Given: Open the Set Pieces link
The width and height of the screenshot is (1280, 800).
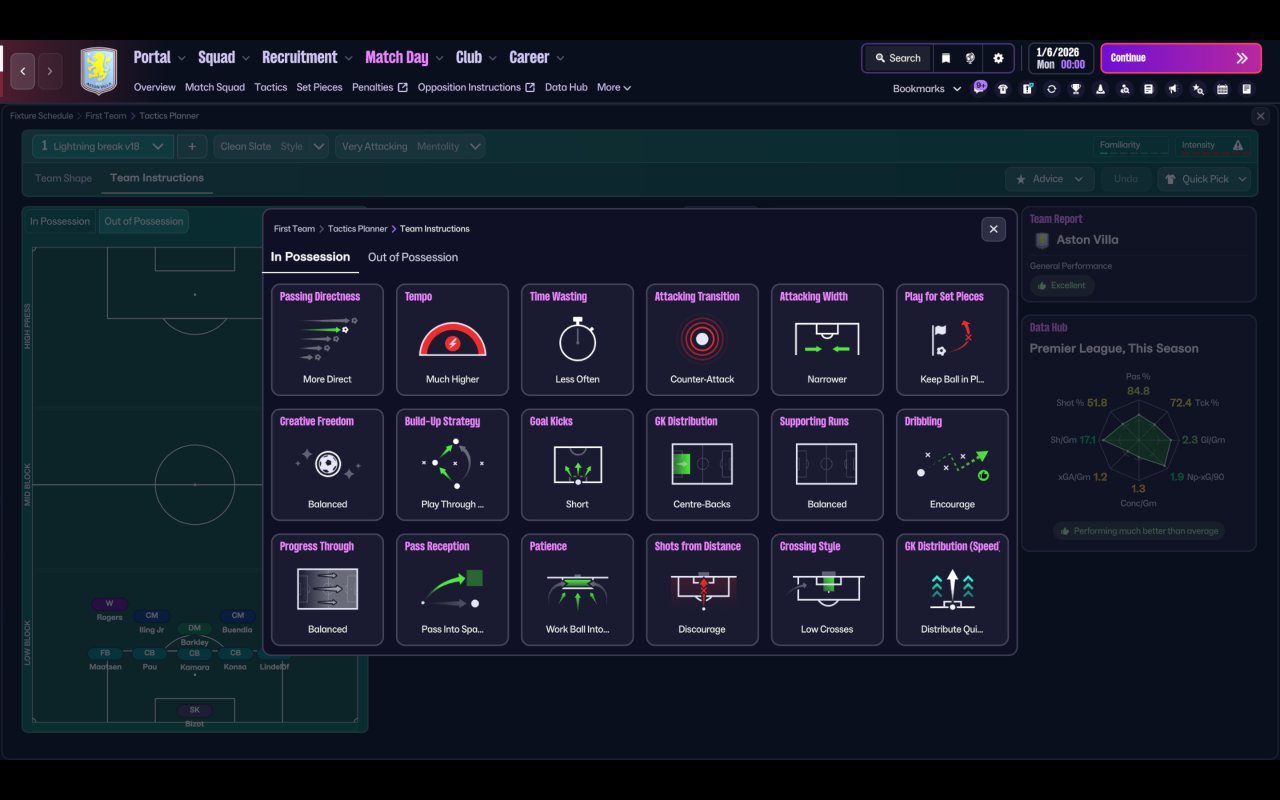Looking at the screenshot, I should pos(319,87).
